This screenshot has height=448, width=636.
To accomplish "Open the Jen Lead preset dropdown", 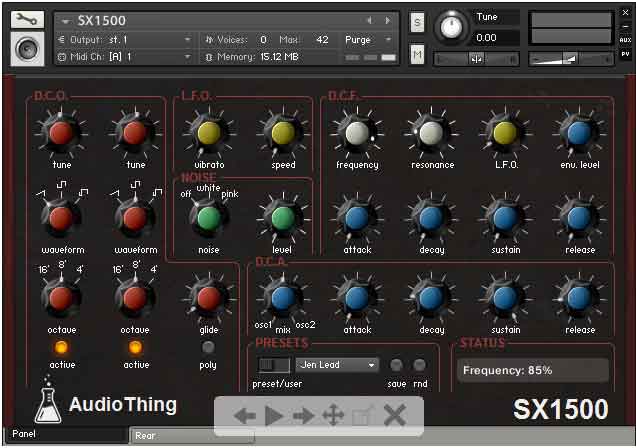I will tap(337, 365).
